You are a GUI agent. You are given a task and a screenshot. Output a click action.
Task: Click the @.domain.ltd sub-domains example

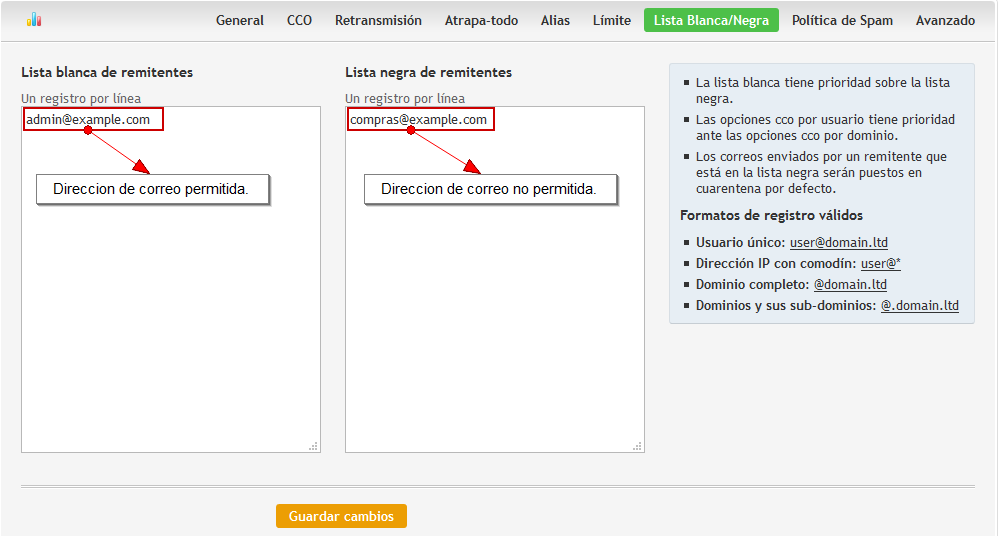click(x=919, y=306)
